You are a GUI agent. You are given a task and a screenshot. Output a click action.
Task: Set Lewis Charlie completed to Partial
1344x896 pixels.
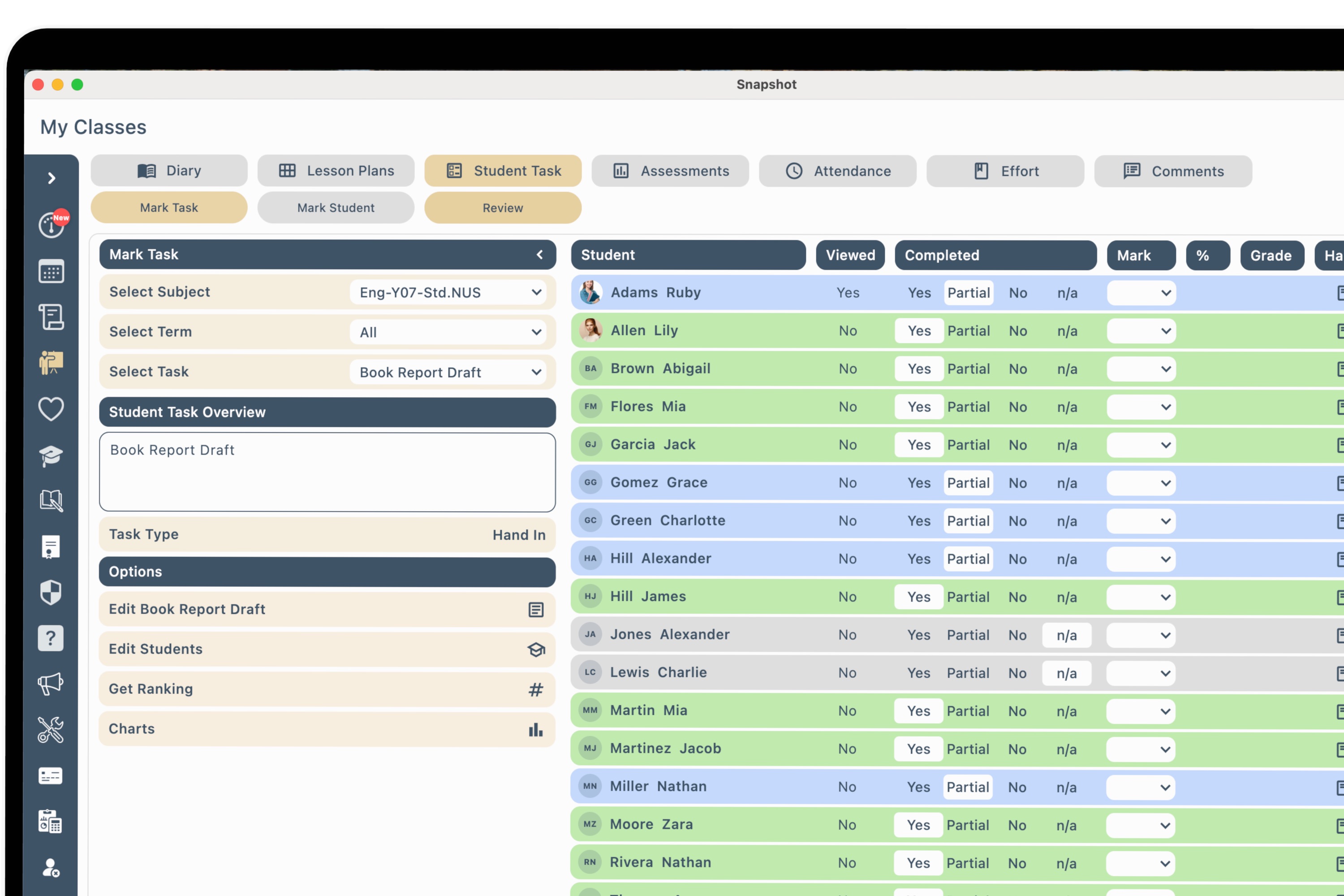click(x=968, y=674)
